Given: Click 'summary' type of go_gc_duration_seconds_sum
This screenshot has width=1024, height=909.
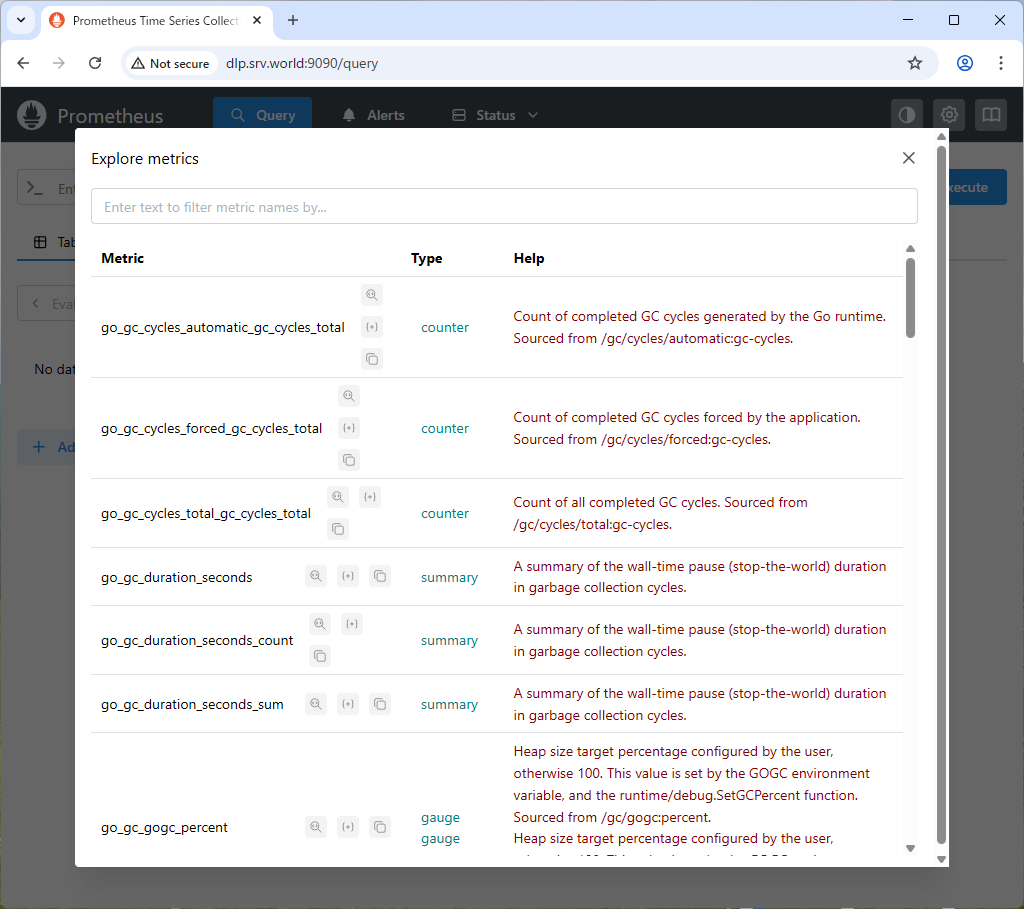Looking at the screenshot, I should (449, 705).
